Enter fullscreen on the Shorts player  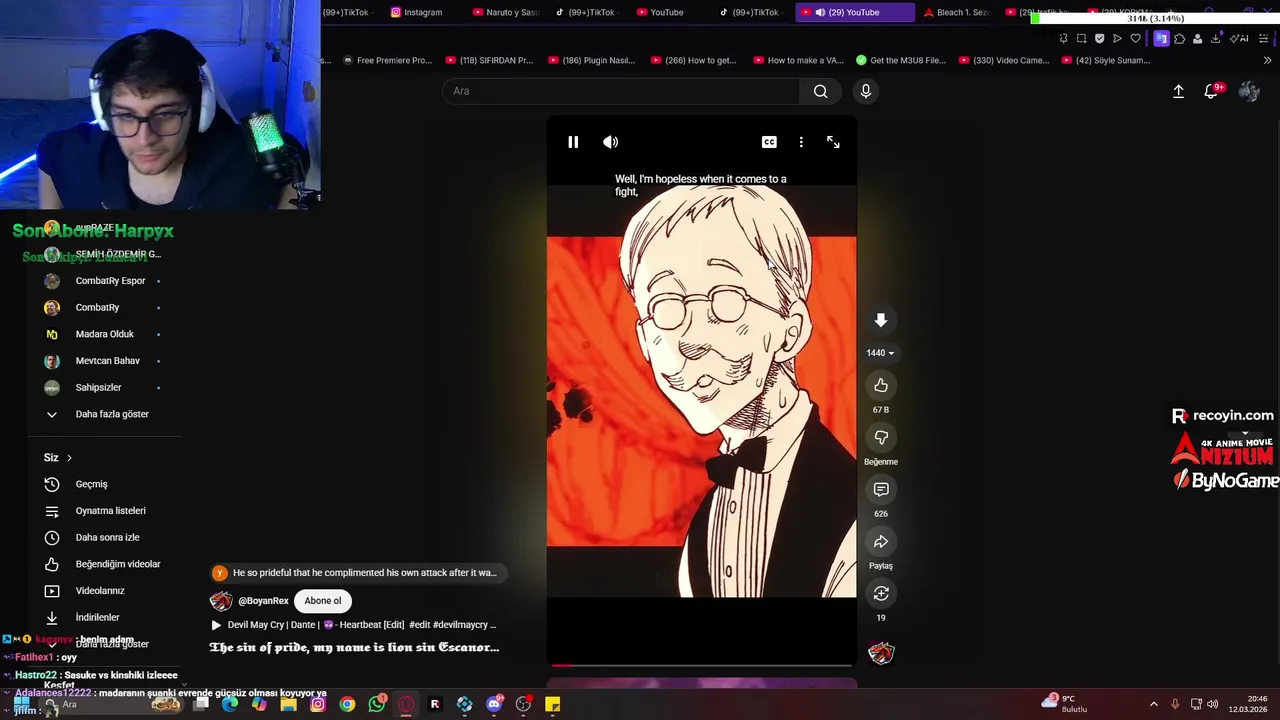pyautogui.click(x=833, y=142)
